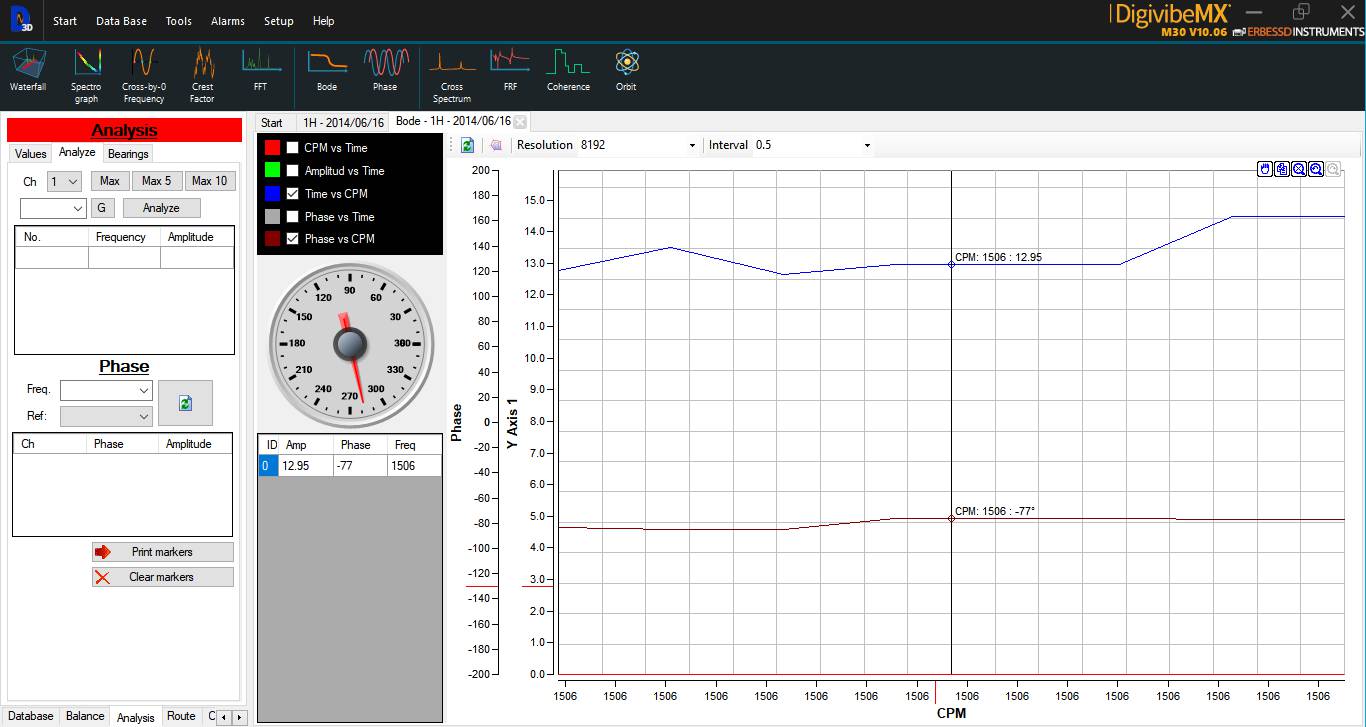1366x727 pixels.
Task: Open the Tools menu
Action: pyautogui.click(x=178, y=20)
